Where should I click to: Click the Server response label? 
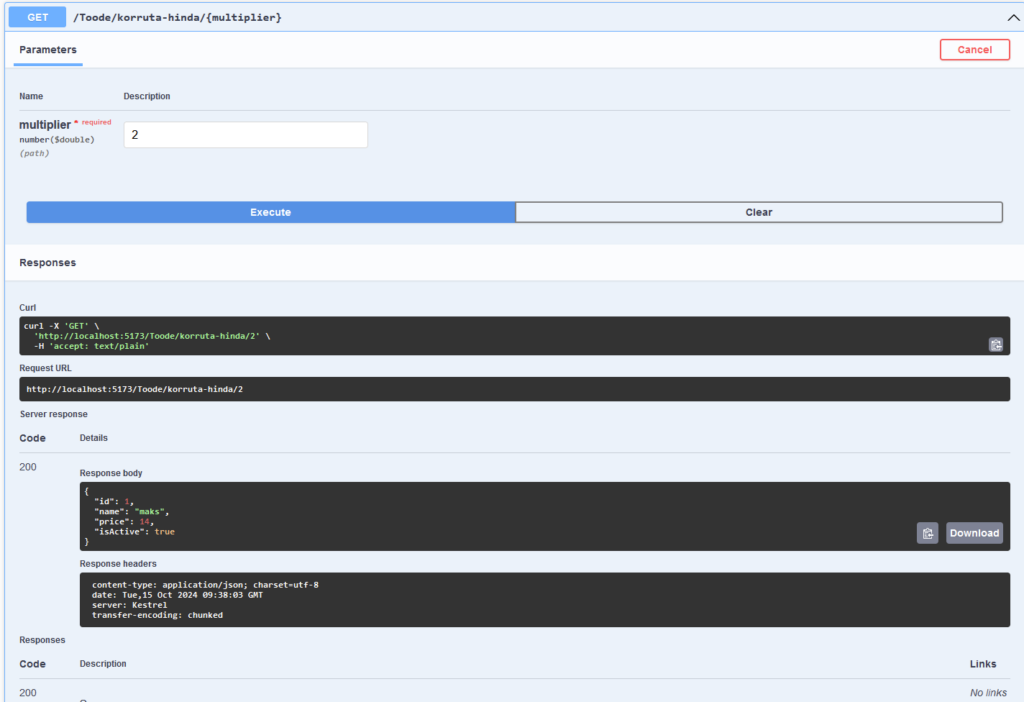click(x=54, y=414)
